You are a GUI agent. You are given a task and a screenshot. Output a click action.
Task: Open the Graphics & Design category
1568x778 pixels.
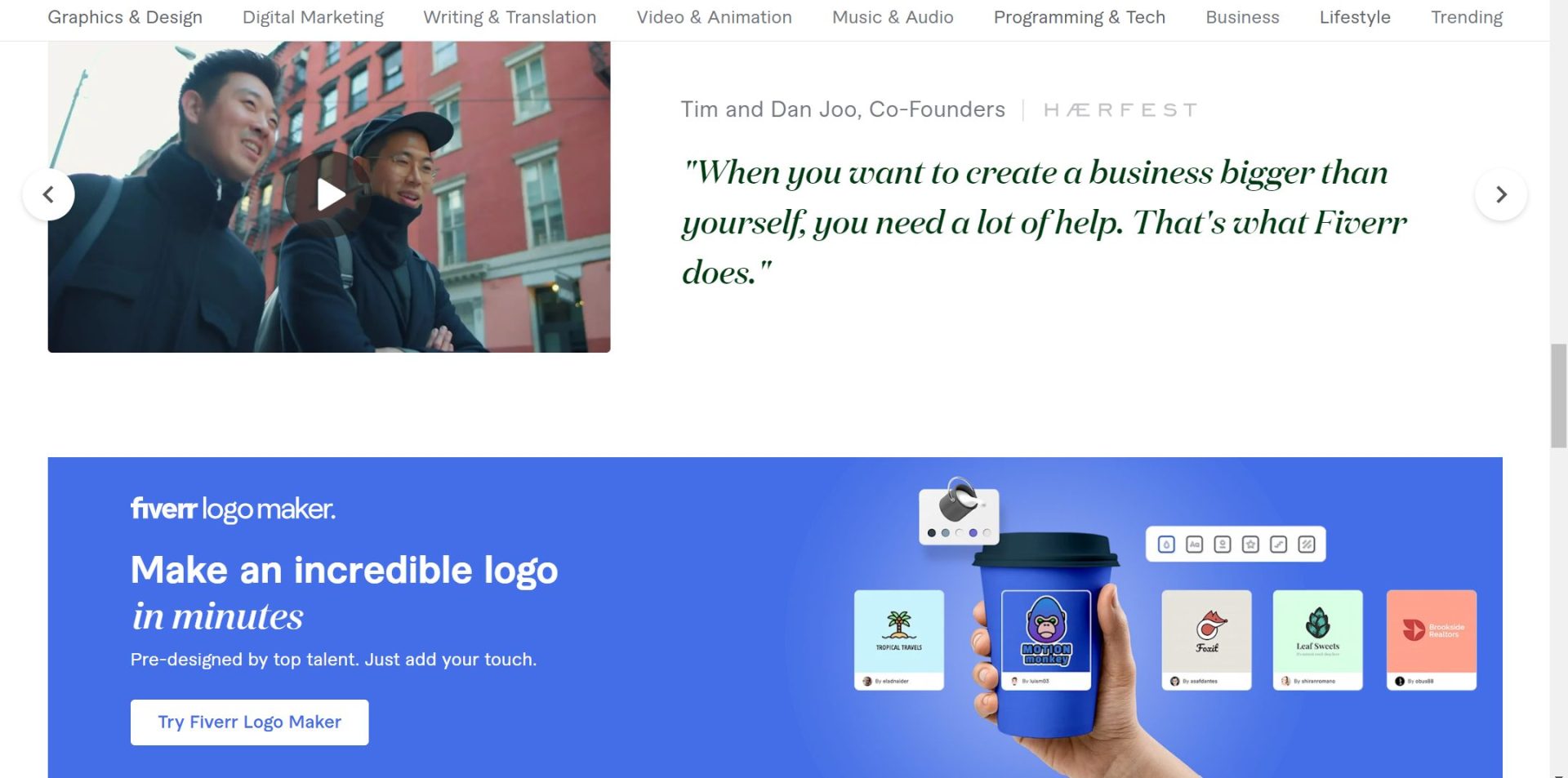(125, 17)
